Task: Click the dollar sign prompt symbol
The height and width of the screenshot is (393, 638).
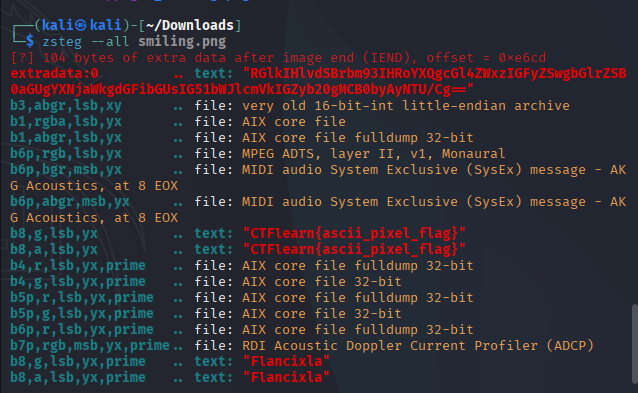Action: pos(30,41)
